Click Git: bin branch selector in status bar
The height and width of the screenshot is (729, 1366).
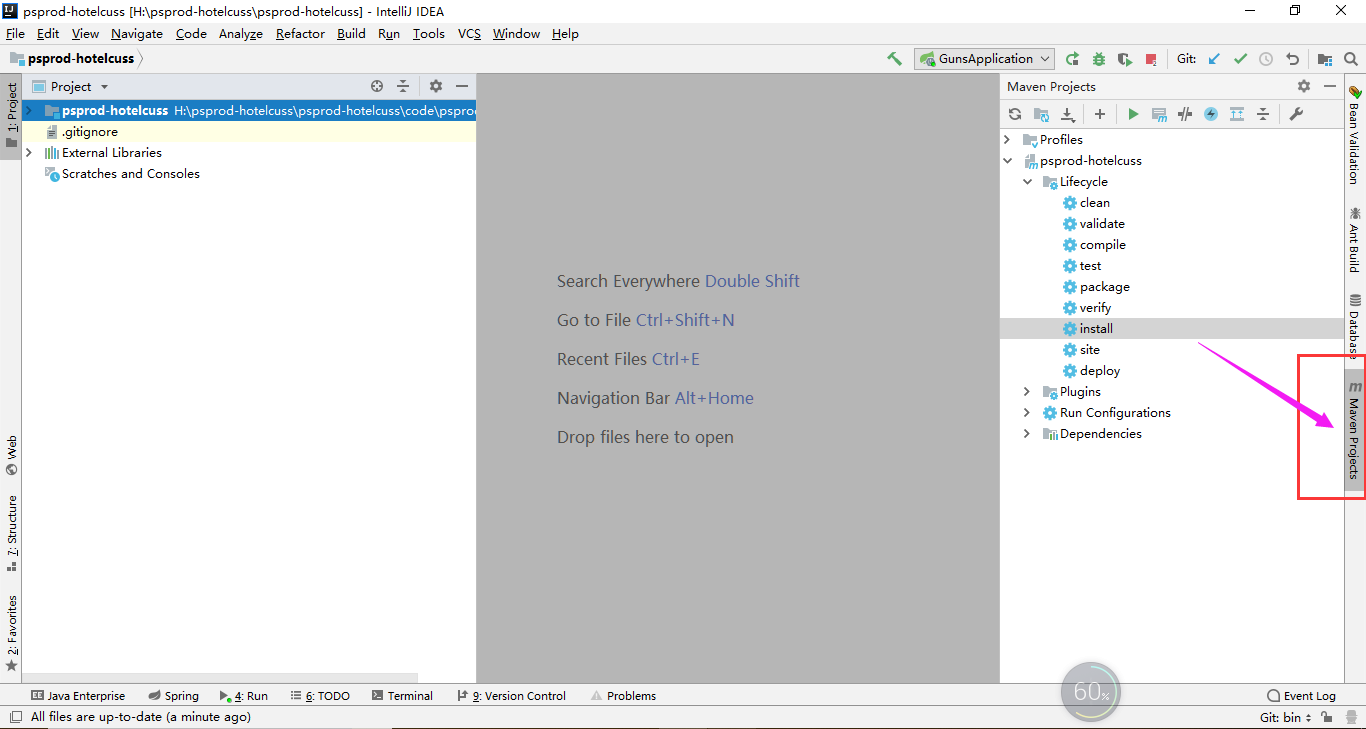pos(1284,717)
